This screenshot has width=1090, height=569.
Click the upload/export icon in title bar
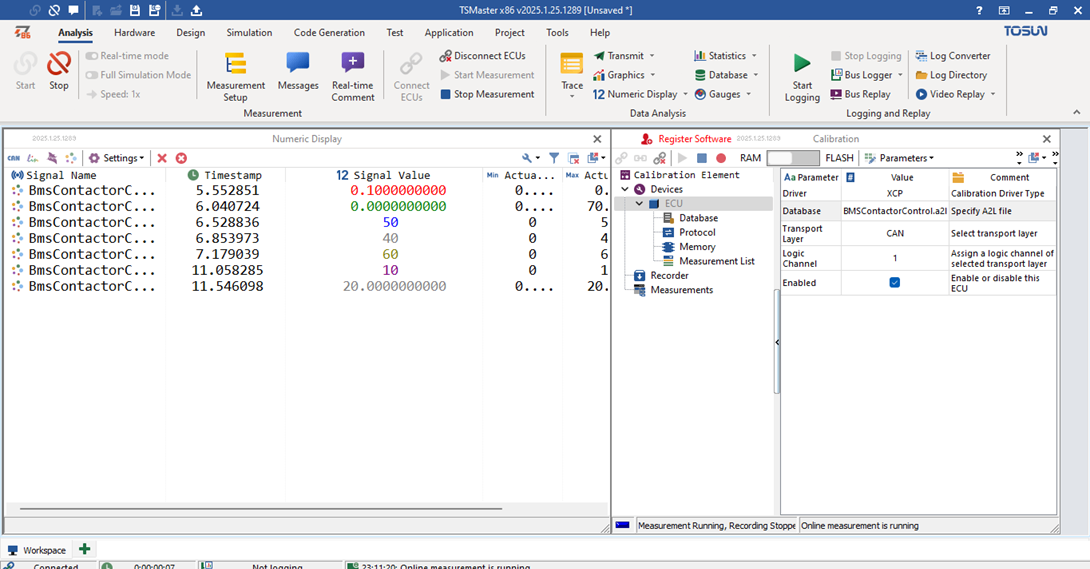tap(197, 10)
